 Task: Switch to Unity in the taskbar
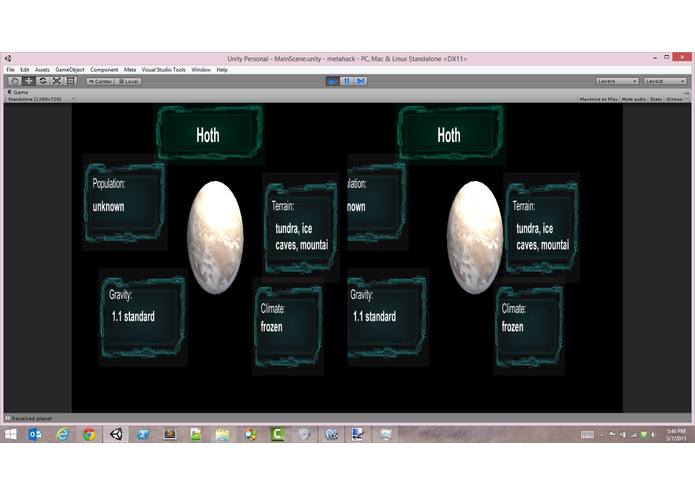(116, 434)
